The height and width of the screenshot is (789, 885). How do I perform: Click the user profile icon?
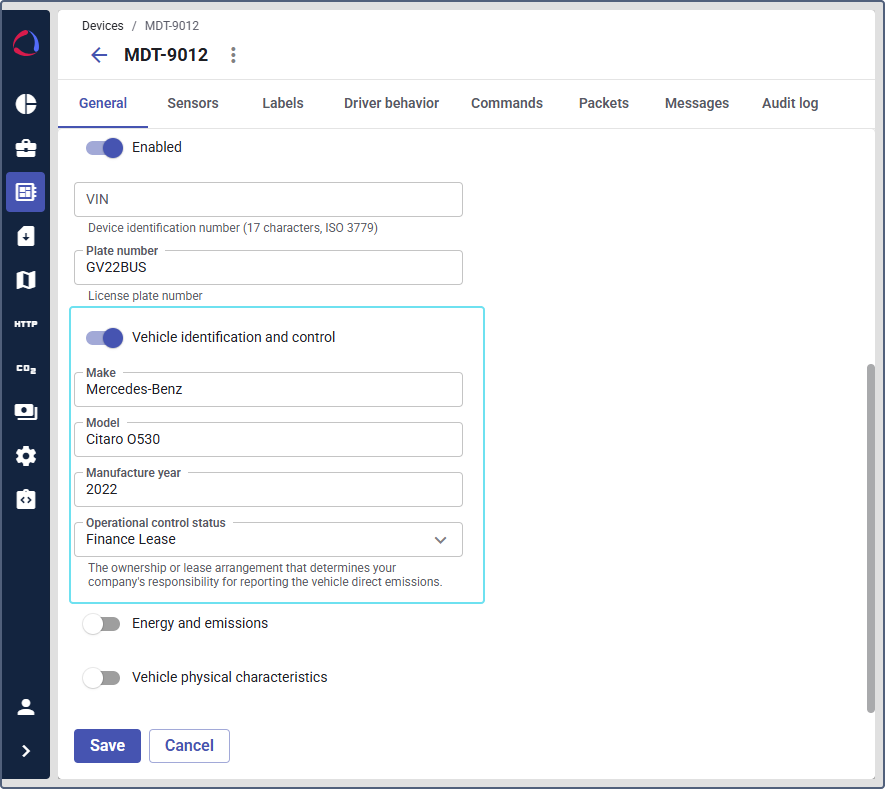26,707
